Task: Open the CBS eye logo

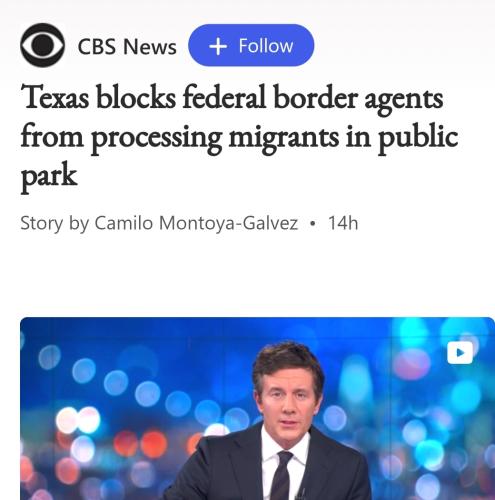Action: (42, 45)
